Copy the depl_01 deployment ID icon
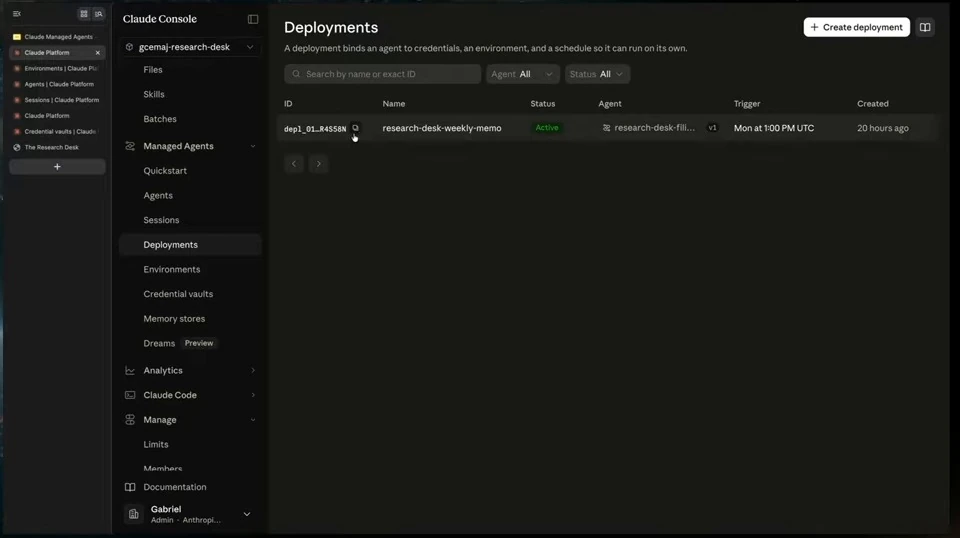The width and height of the screenshot is (960, 538). [x=355, y=128]
